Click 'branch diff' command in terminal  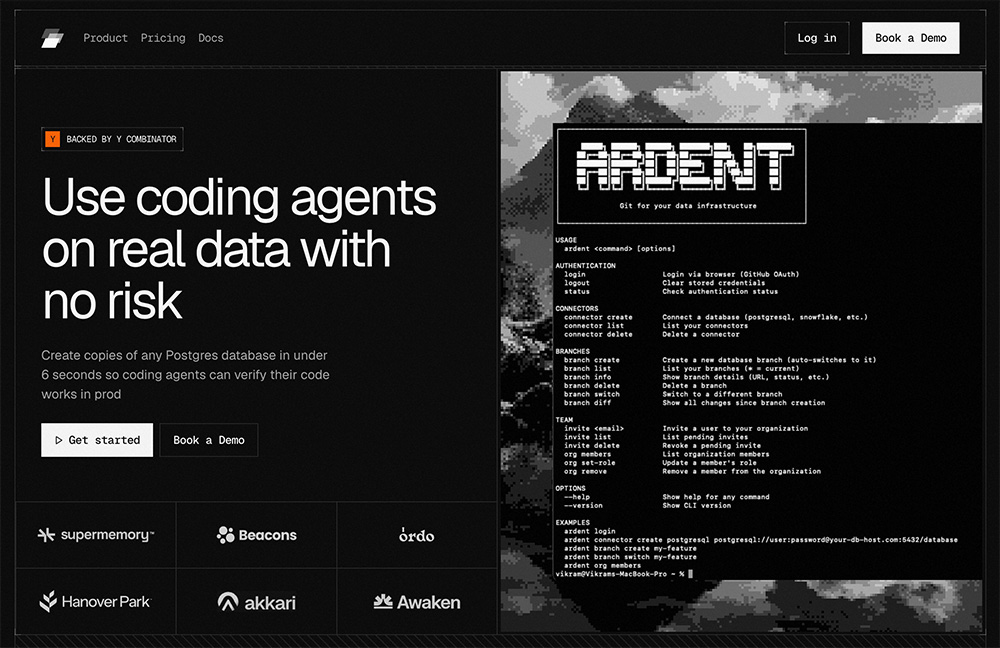click(x=587, y=403)
